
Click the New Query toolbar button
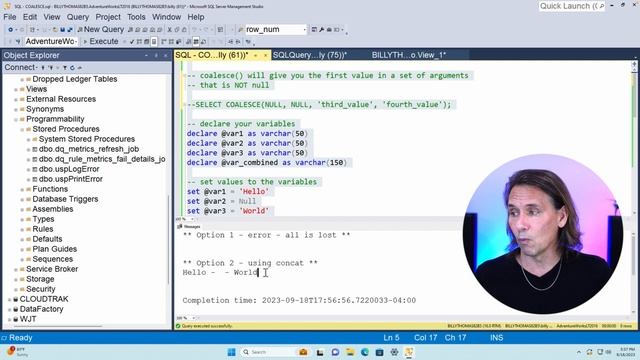pyautogui.click(x=100, y=29)
